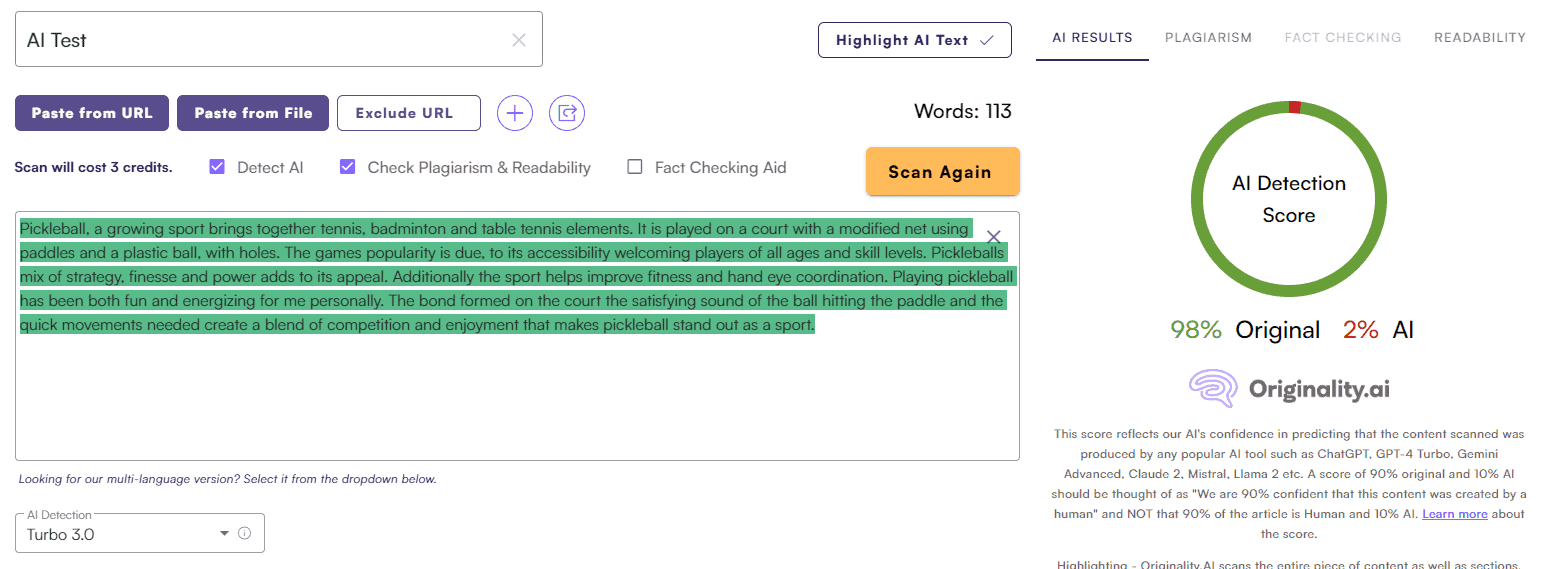This screenshot has width=1547, height=569.
Task: Click the share/export scan icon
Action: [x=567, y=113]
